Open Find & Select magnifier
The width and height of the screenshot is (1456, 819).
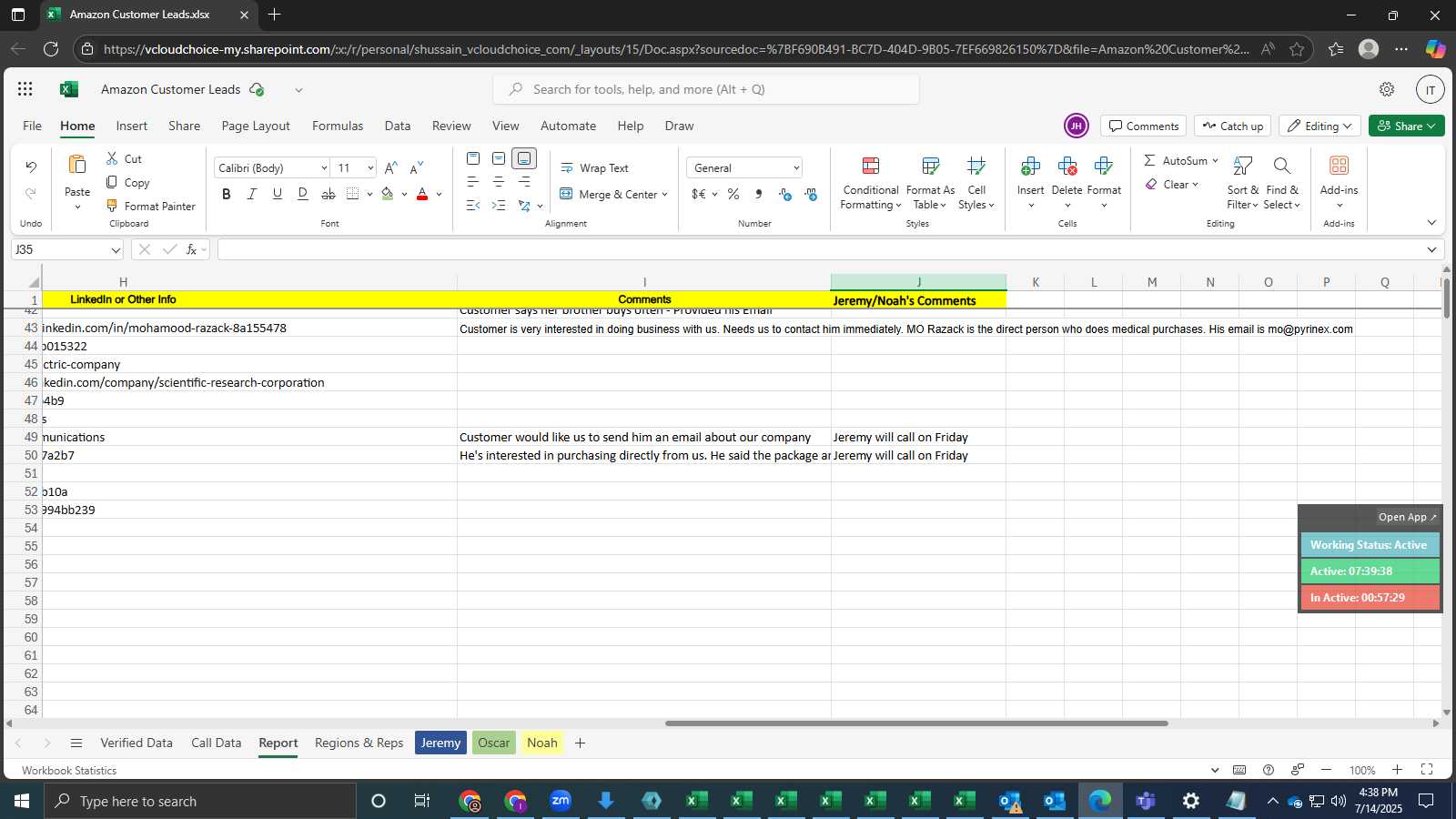click(1282, 166)
